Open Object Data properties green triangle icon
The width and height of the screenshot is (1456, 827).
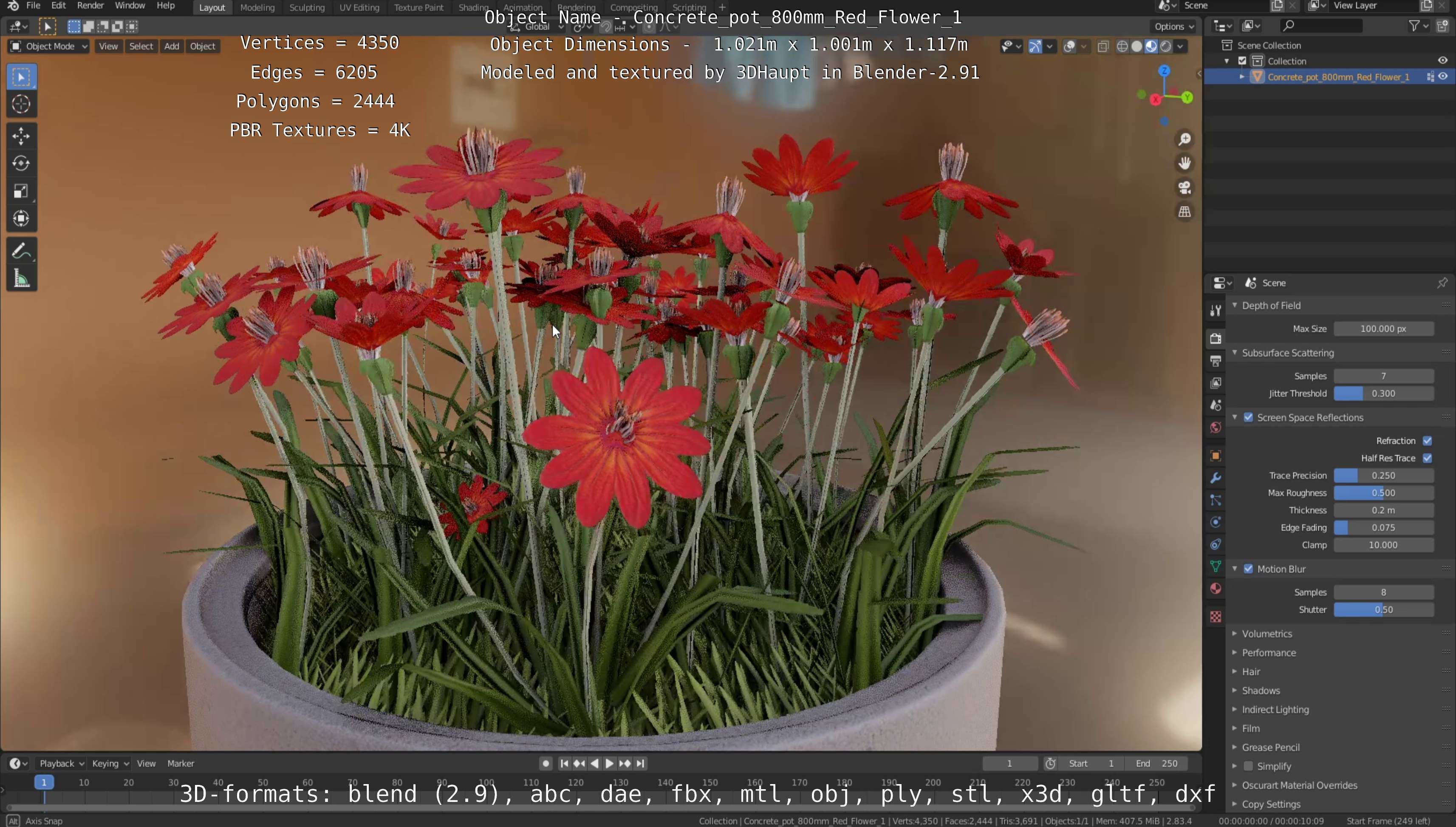click(1216, 566)
